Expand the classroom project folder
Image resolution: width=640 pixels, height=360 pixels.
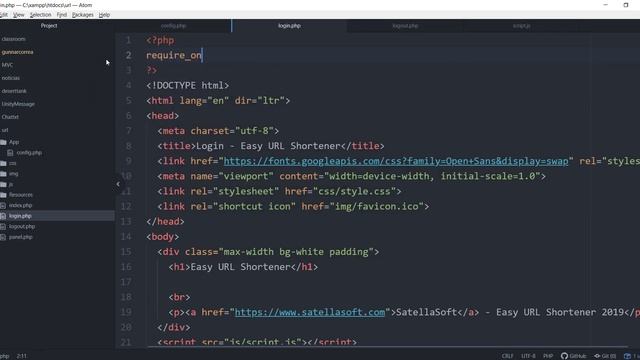click(x=13, y=39)
